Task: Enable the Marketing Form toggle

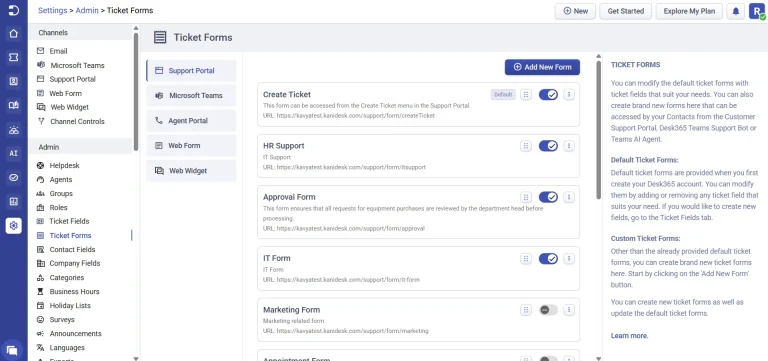Action: [x=548, y=310]
